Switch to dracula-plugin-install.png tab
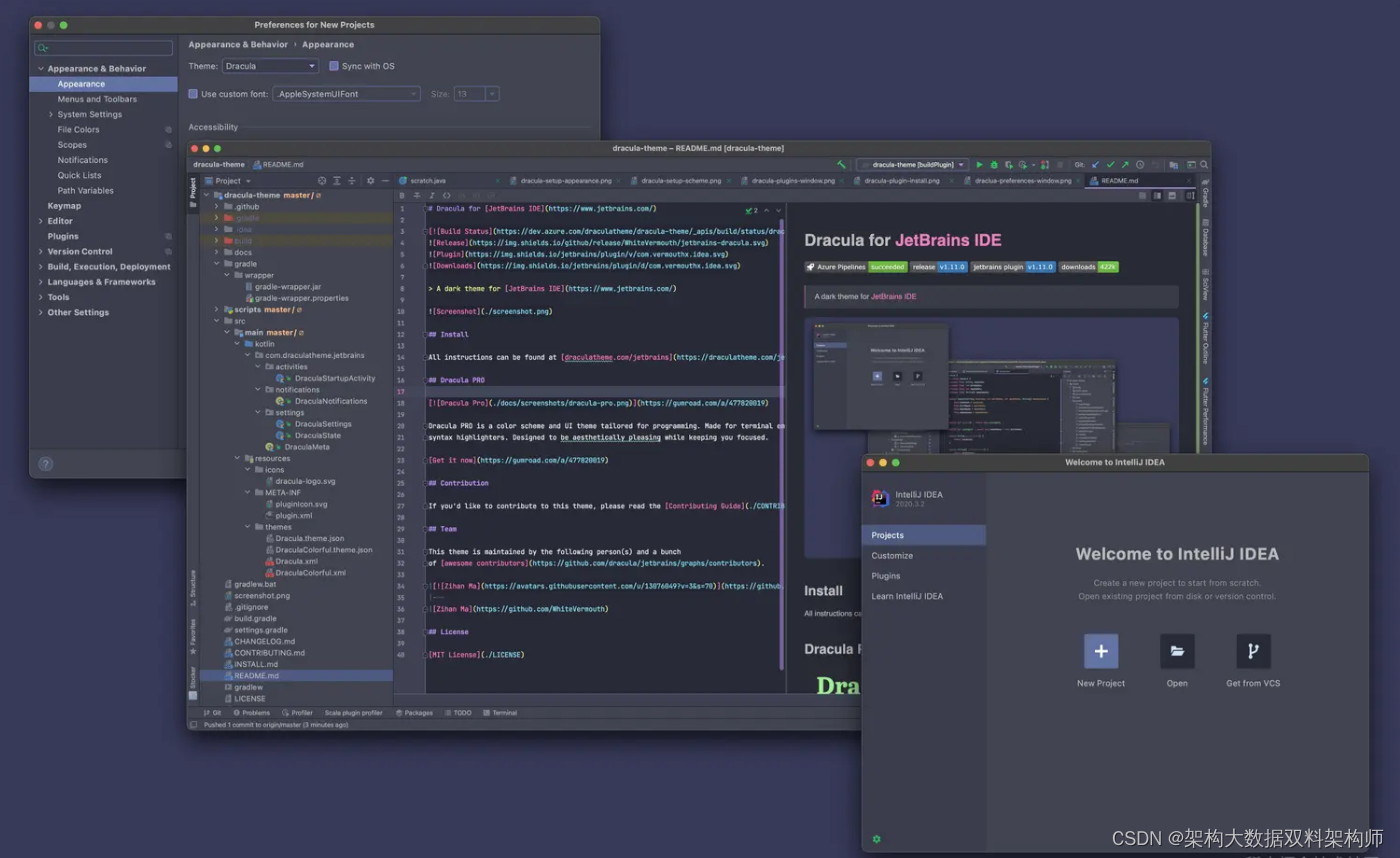Screen dimensions: 1400x858 click(901, 181)
